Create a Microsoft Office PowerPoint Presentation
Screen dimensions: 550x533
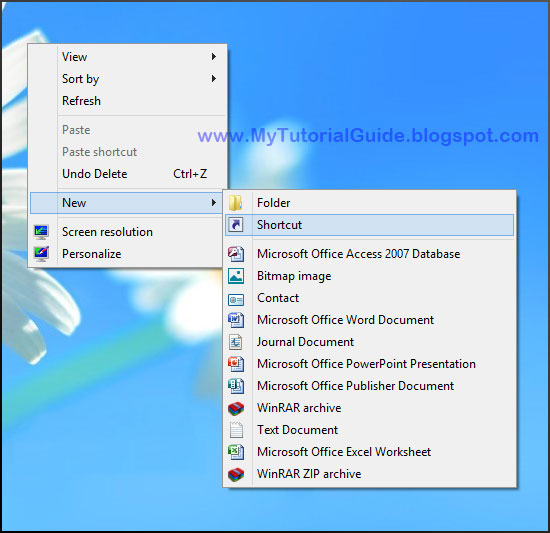click(370, 364)
